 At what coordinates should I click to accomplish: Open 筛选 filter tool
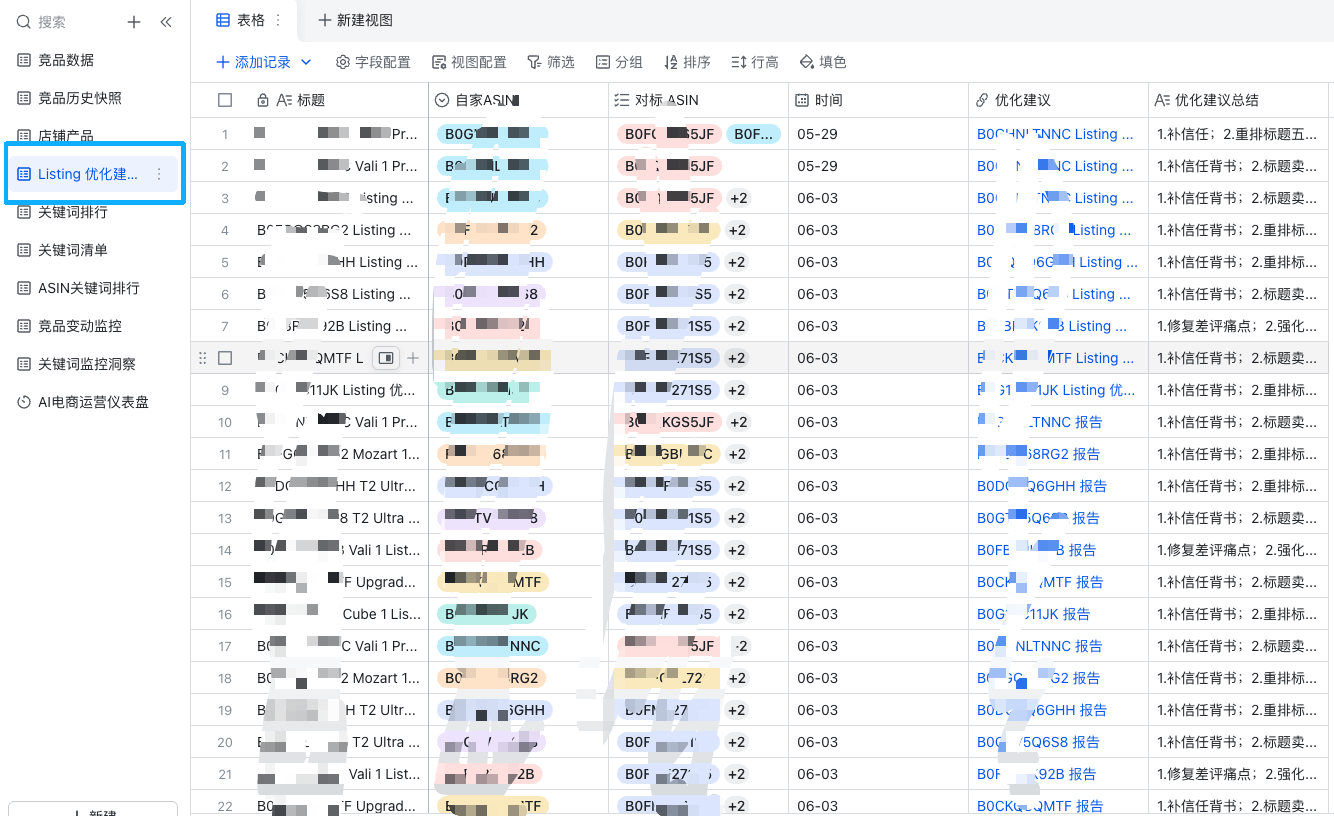click(551, 62)
